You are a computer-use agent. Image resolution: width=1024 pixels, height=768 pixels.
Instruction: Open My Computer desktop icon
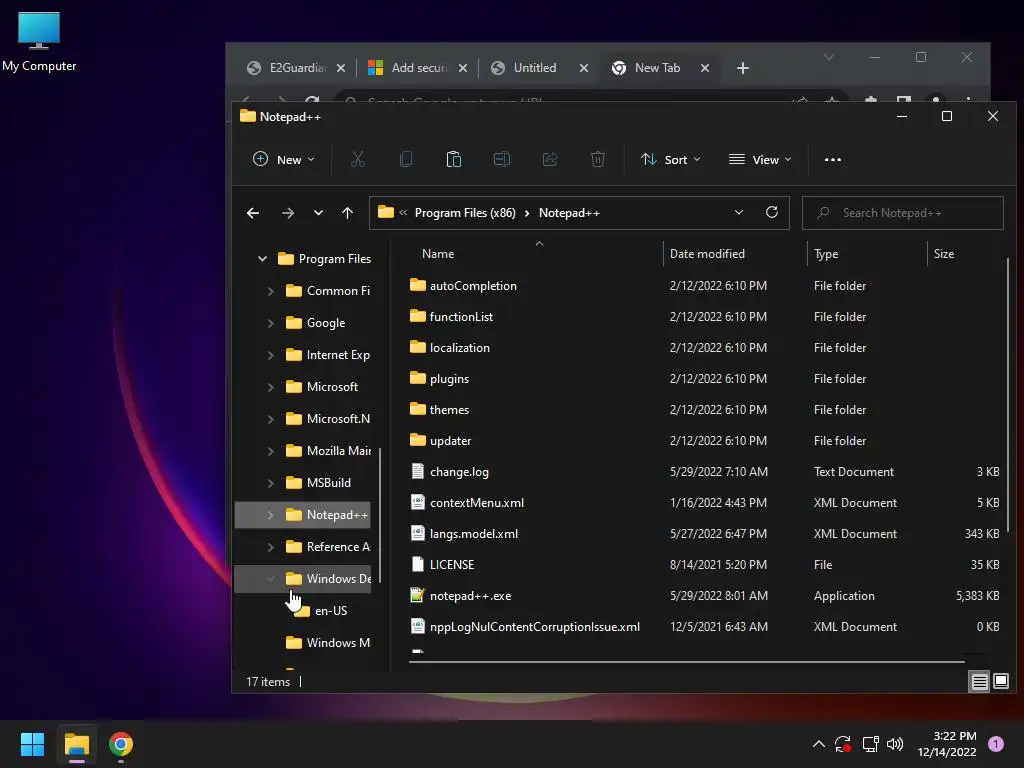[x=39, y=41]
